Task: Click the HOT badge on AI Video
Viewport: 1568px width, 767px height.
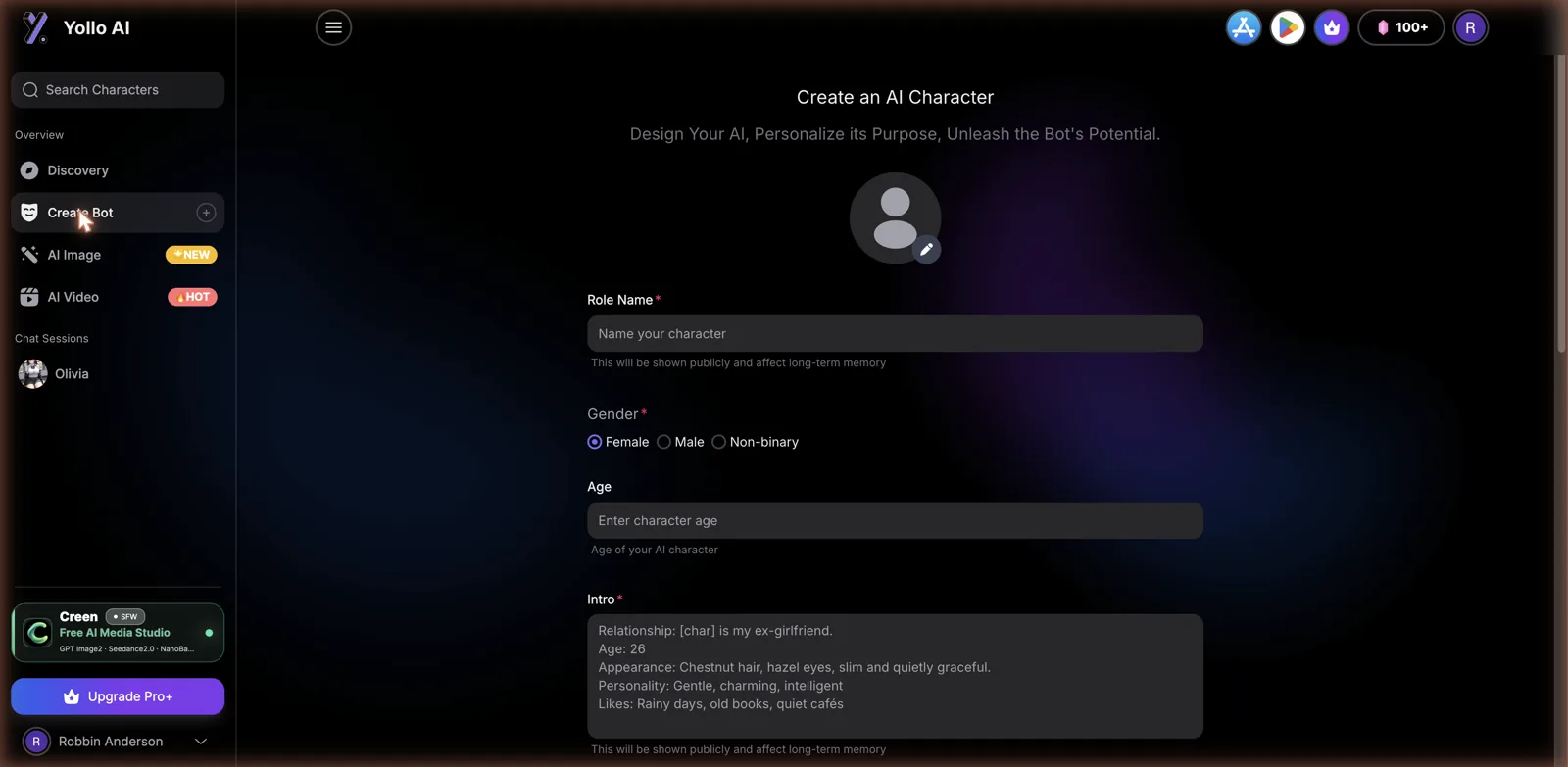Action: pos(192,297)
